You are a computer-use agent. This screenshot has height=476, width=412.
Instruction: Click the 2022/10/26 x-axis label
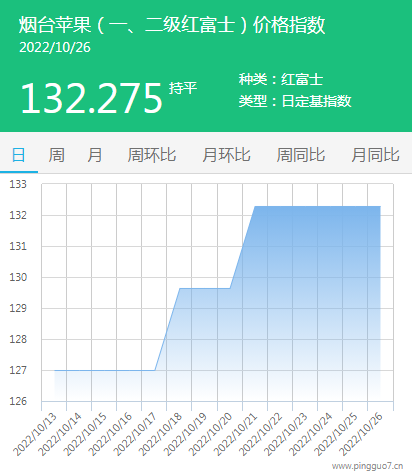click(361, 435)
